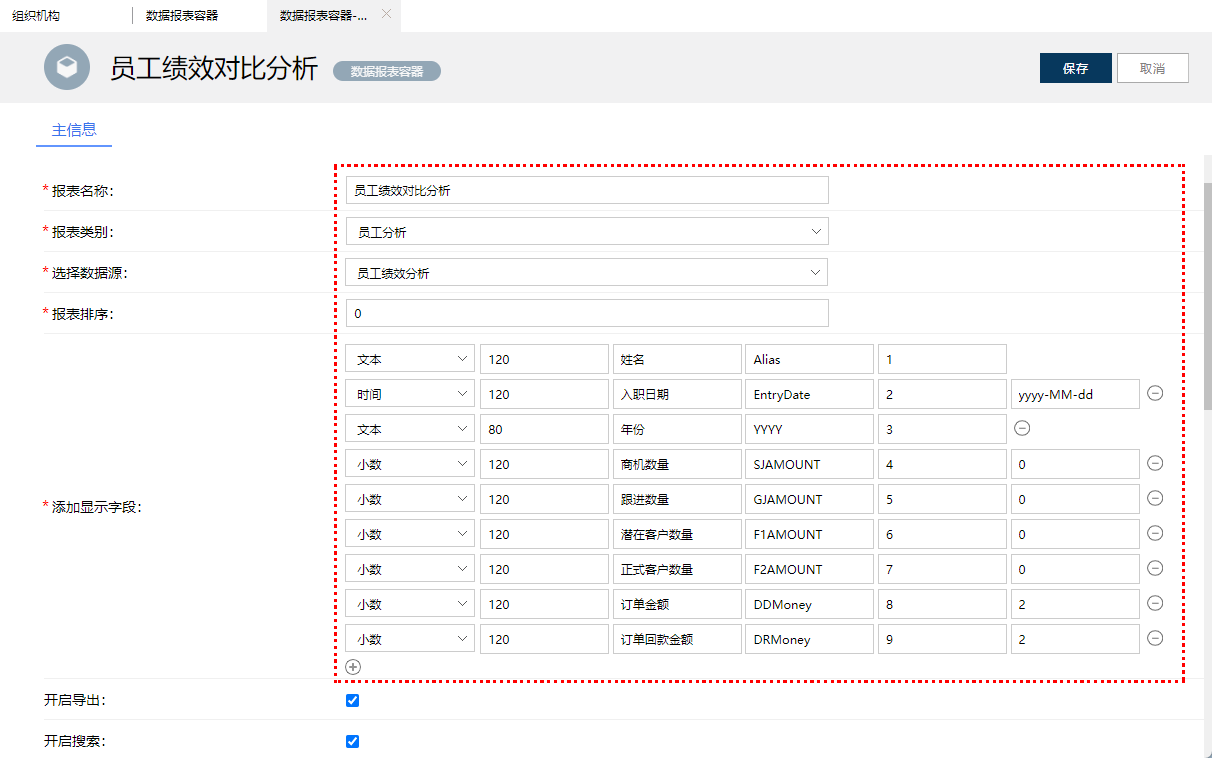Remove the 订单金额 field row

1155,603
